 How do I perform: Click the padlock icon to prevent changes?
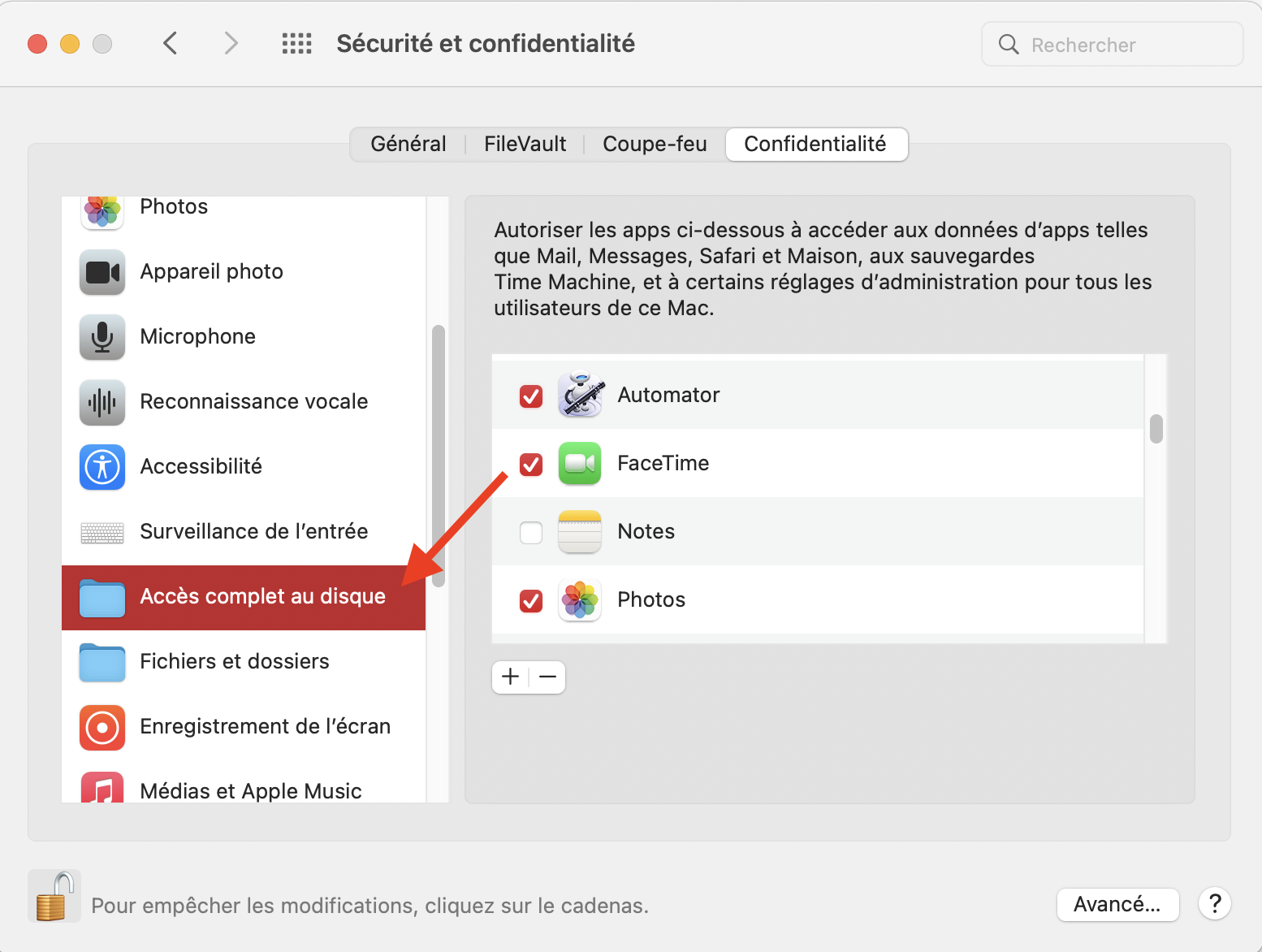[x=54, y=897]
